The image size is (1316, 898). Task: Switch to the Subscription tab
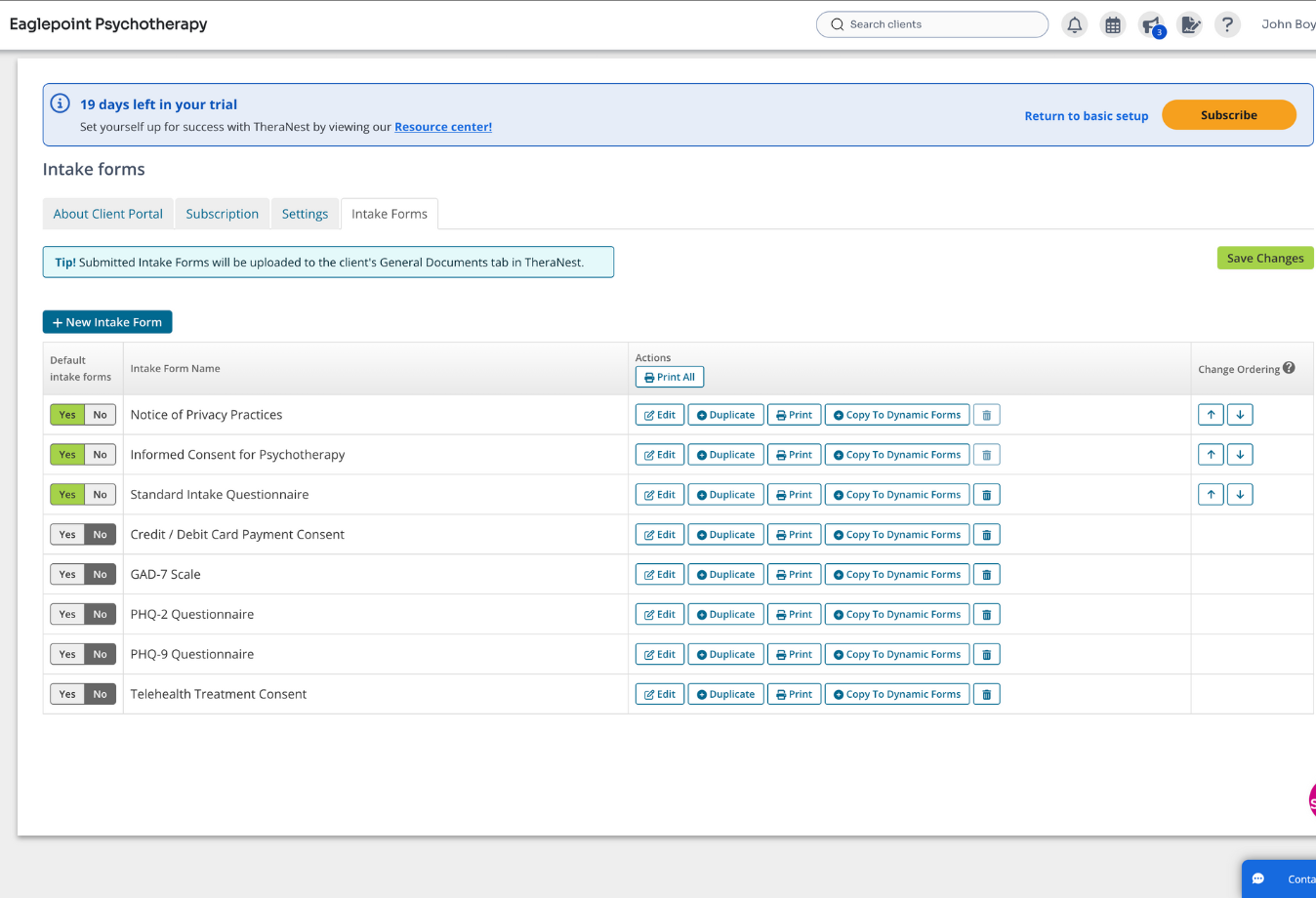(223, 214)
